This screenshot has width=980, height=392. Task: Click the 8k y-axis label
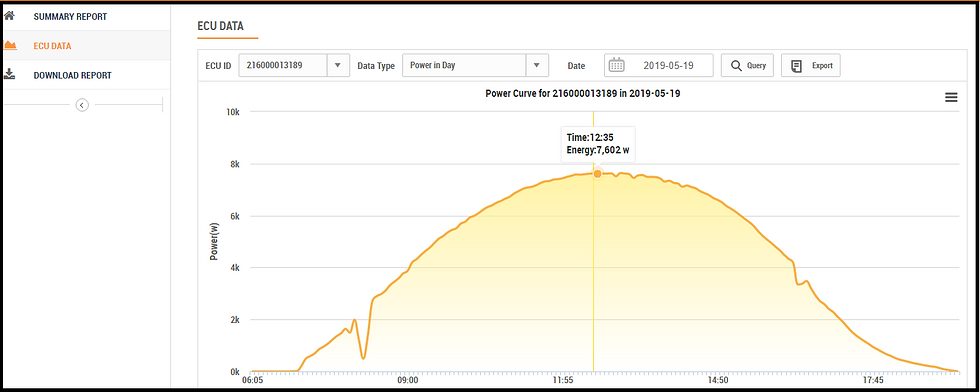(x=236, y=164)
